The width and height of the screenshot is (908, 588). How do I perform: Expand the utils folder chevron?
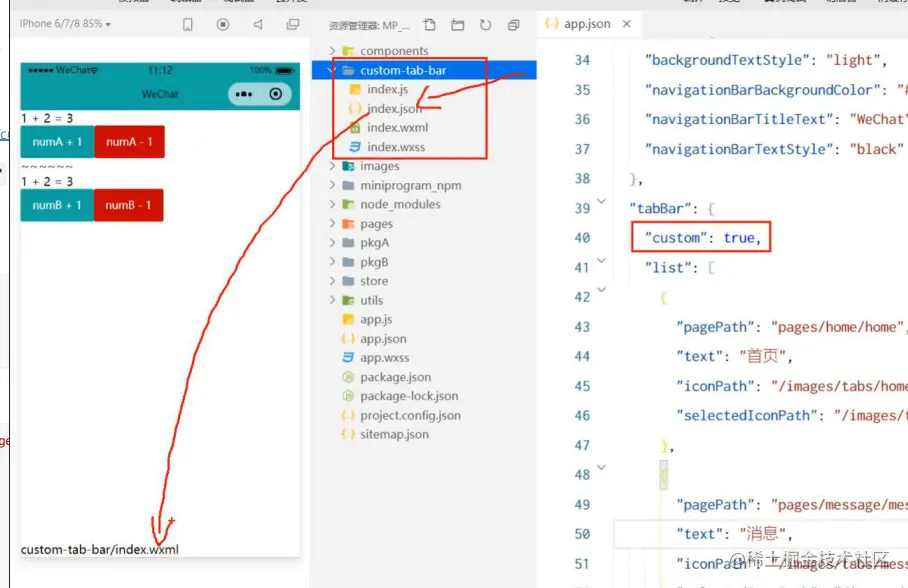[x=332, y=300]
